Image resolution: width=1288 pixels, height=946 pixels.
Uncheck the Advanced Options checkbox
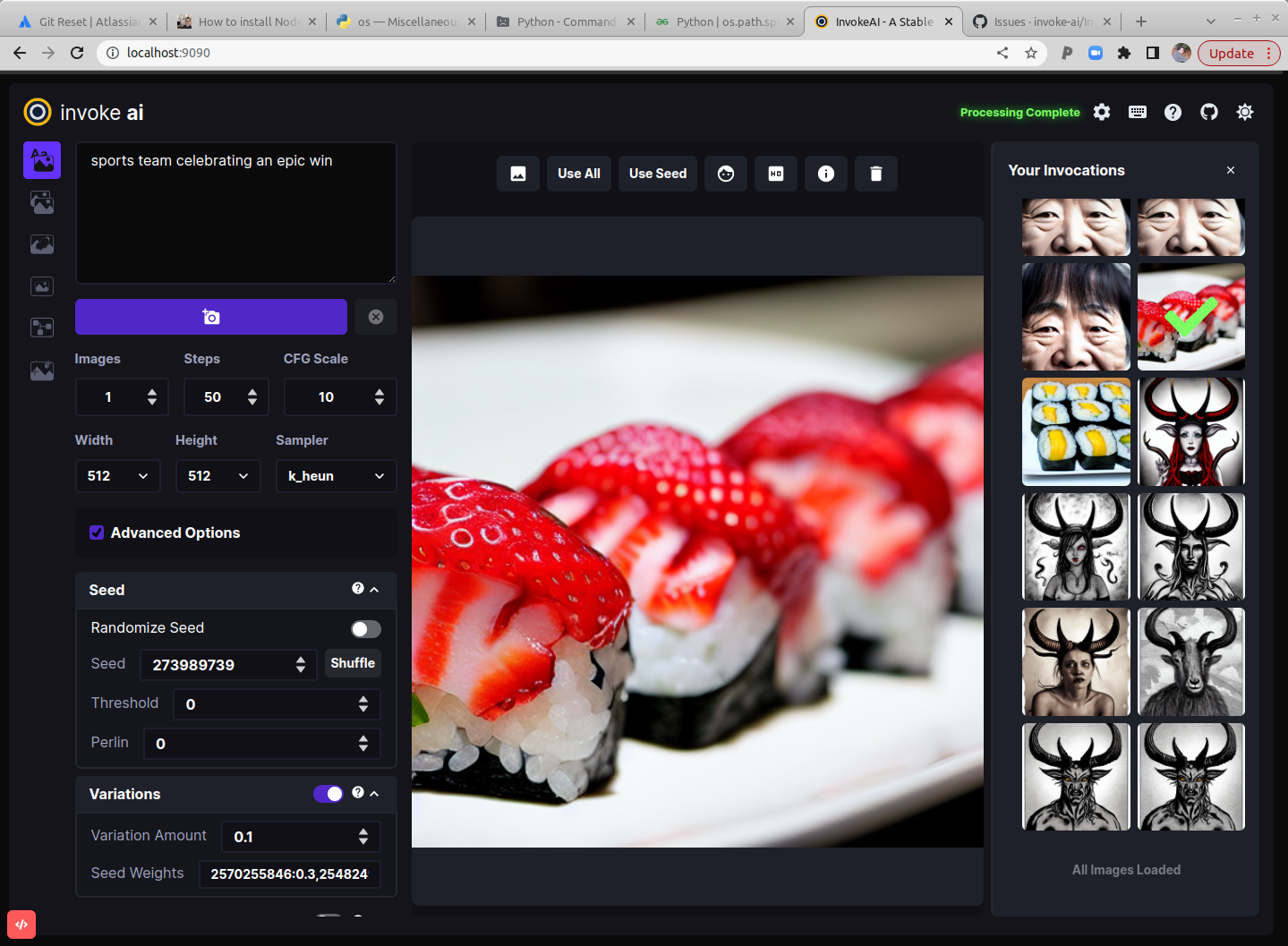click(x=97, y=533)
